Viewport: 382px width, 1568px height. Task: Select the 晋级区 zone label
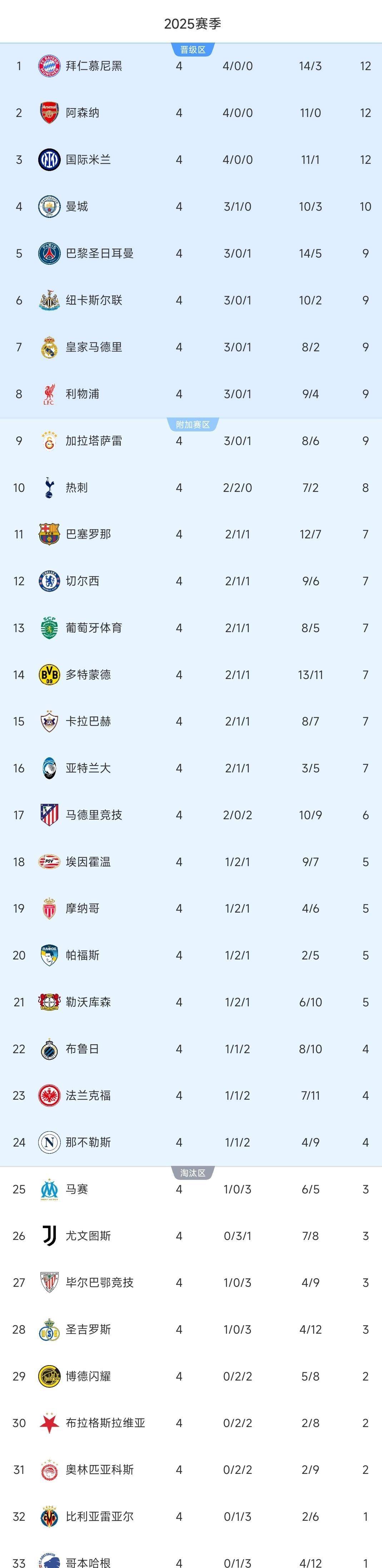click(193, 50)
